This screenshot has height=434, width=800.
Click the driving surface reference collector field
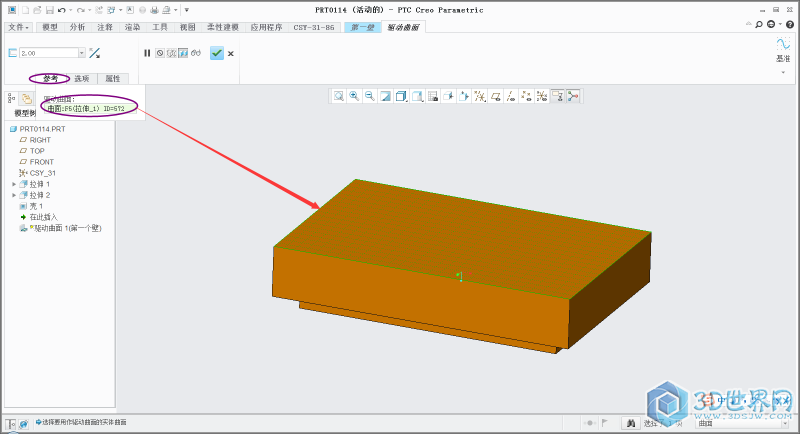click(90, 108)
